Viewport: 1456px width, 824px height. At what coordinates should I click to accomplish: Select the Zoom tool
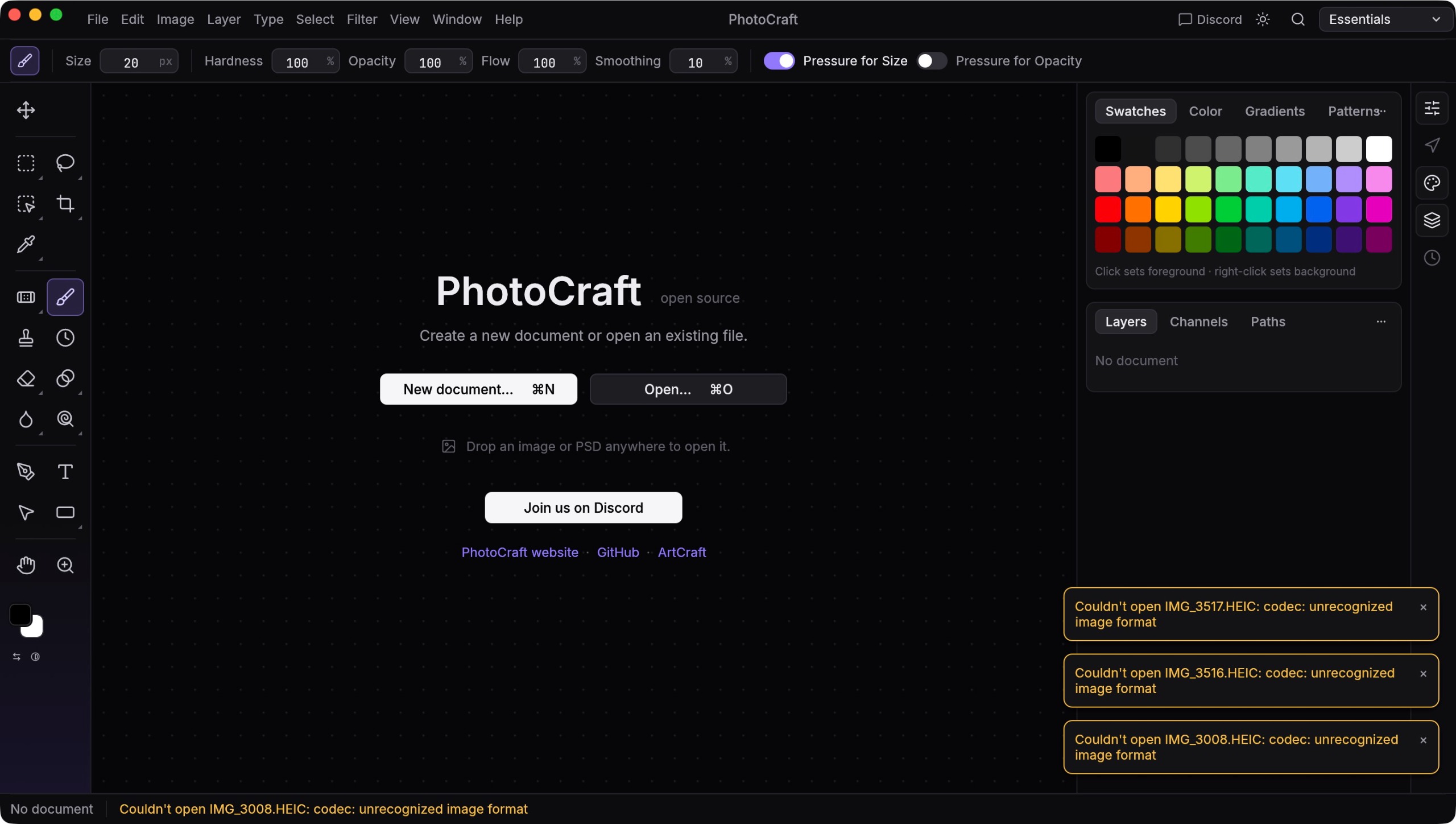[65, 565]
